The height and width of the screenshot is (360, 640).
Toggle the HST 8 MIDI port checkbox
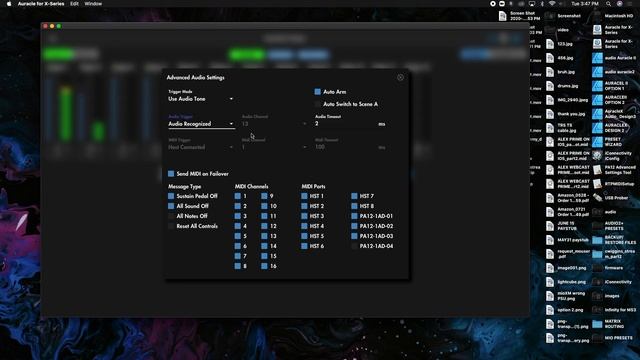coord(354,206)
